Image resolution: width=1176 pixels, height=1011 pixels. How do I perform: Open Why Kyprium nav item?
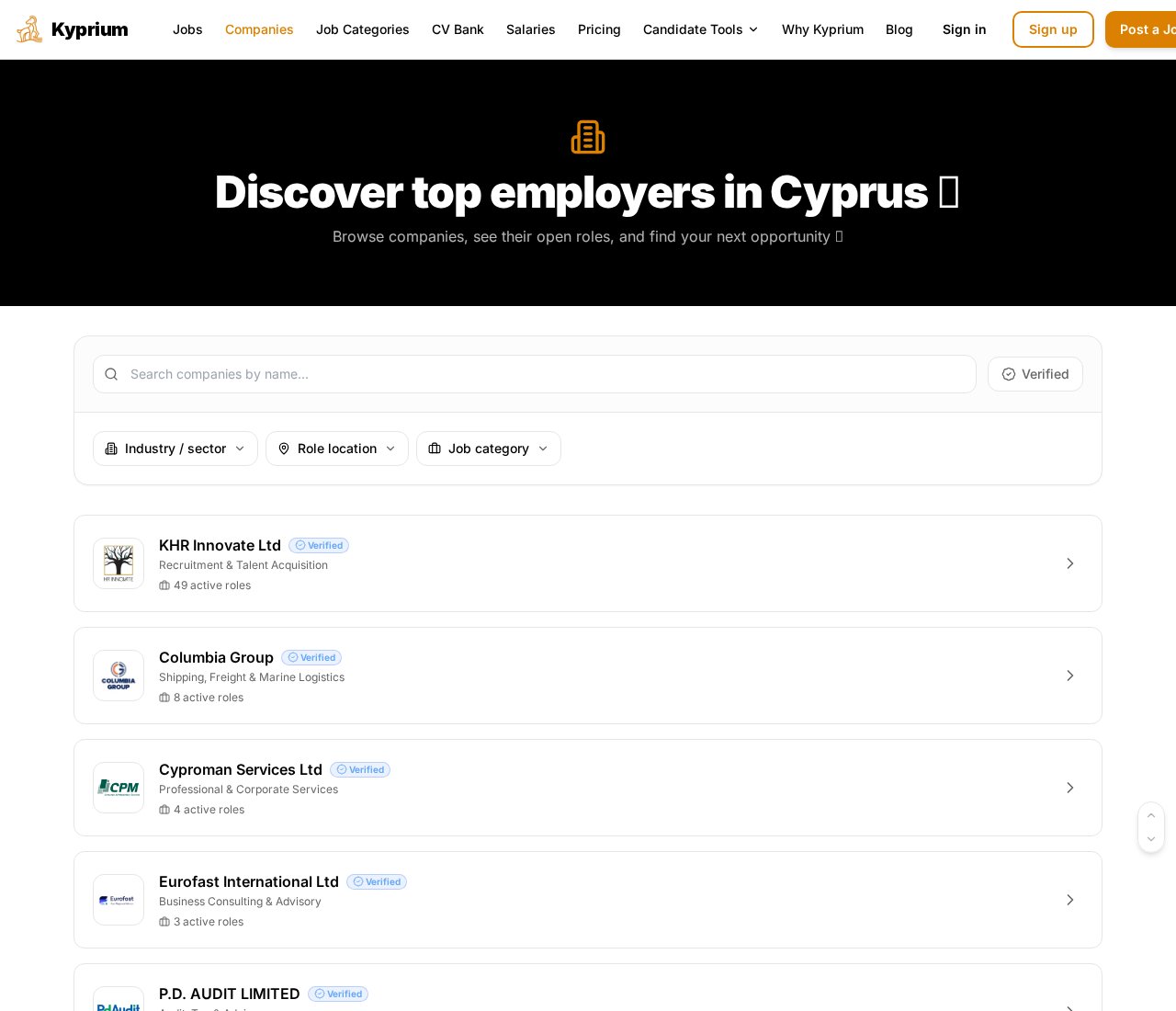823,29
